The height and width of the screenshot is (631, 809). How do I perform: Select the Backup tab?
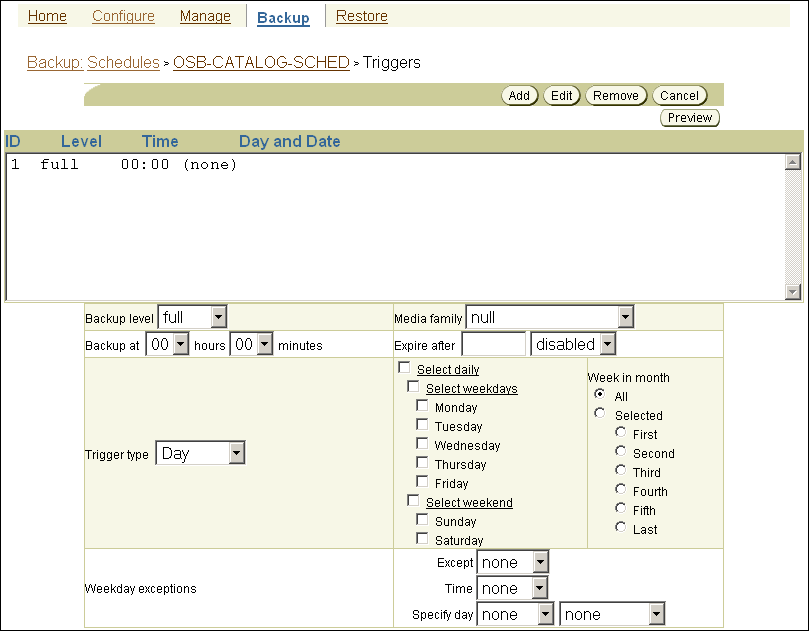pyautogui.click(x=283, y=18)
